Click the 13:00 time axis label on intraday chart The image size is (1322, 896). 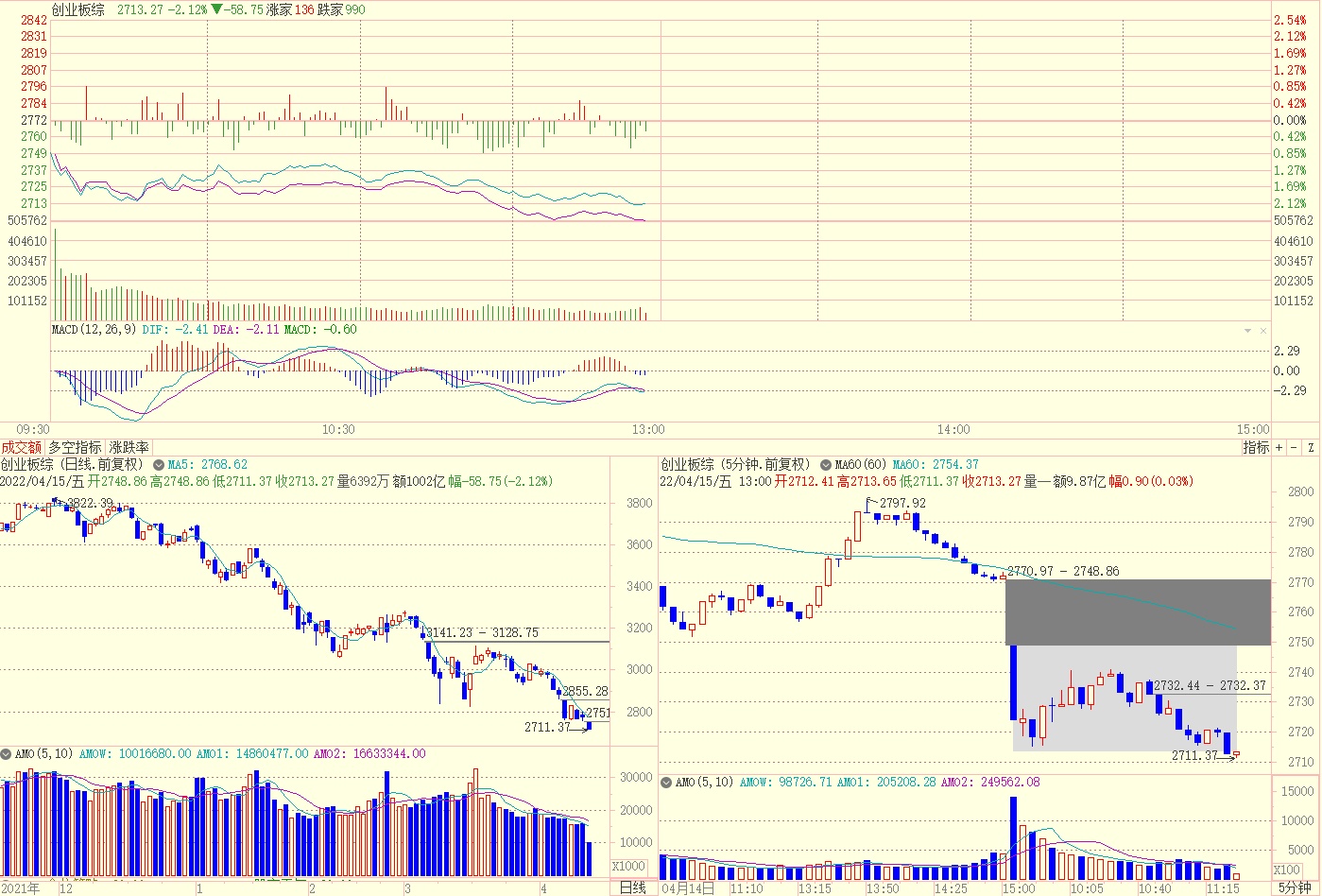pos(648,429)
